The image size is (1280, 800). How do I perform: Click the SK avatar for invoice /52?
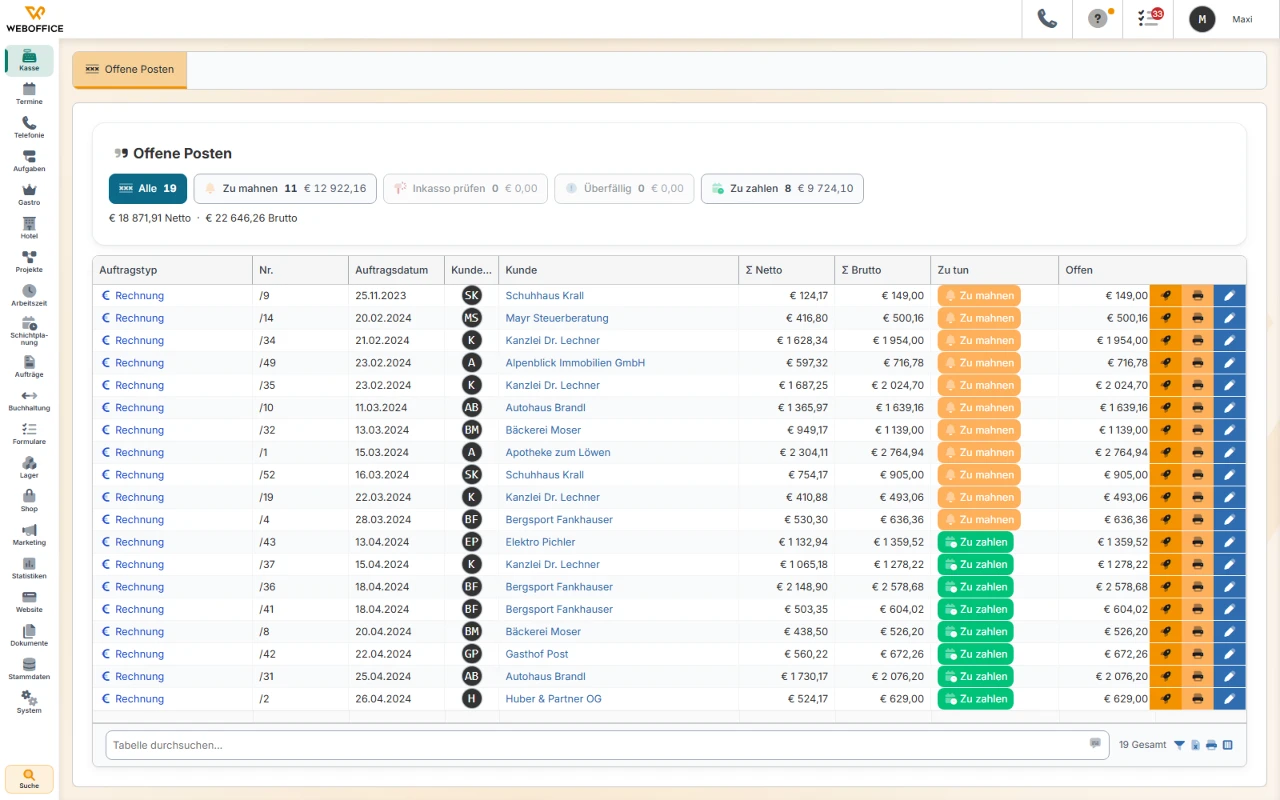click(x=472, y=475)
